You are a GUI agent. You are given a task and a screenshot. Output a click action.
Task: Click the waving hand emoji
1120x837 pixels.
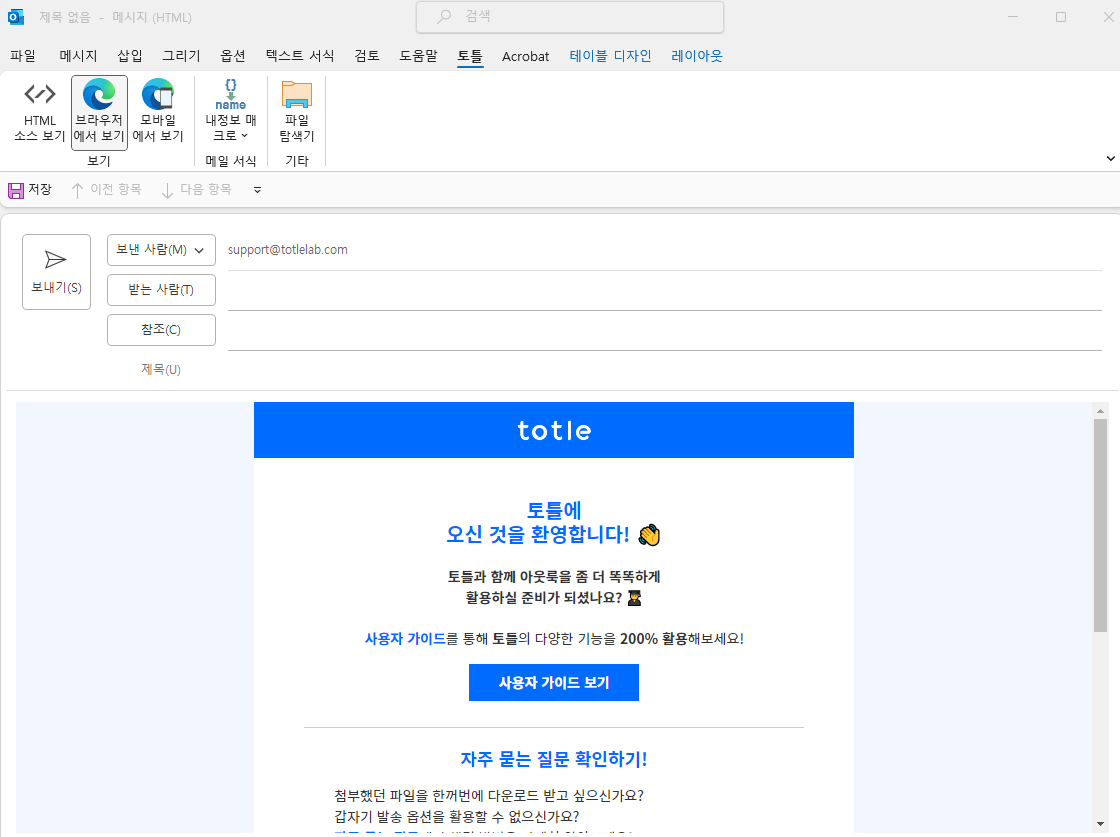[649, 535]
